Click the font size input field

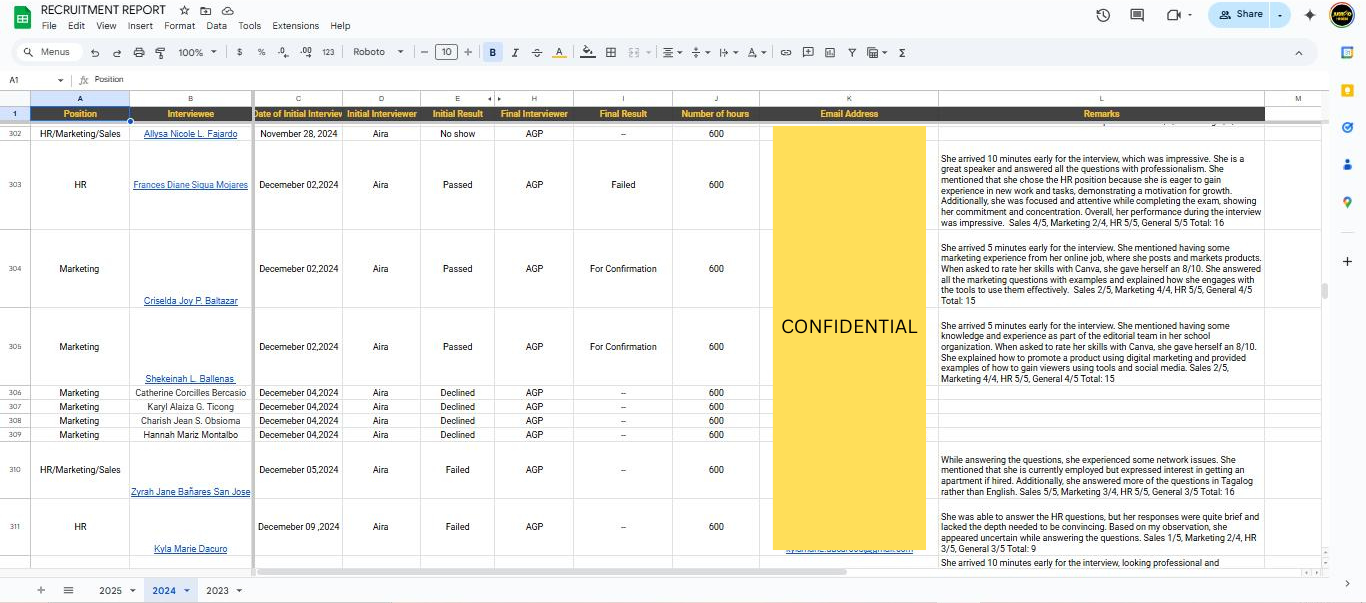[446, 52]
